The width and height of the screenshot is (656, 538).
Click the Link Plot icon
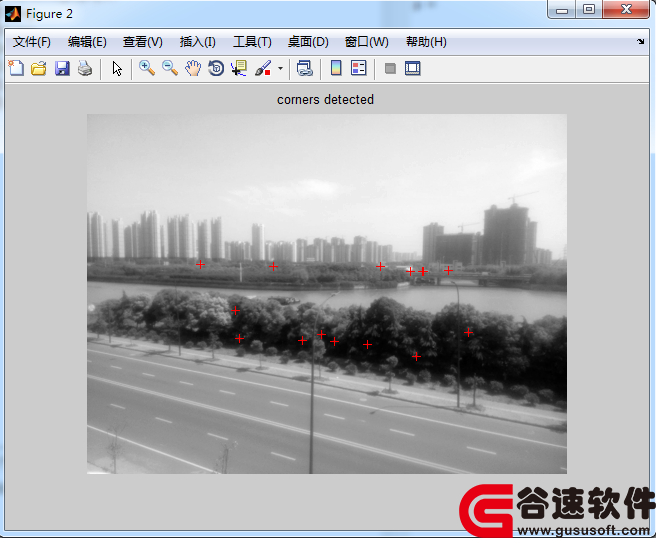coord(305,68)
